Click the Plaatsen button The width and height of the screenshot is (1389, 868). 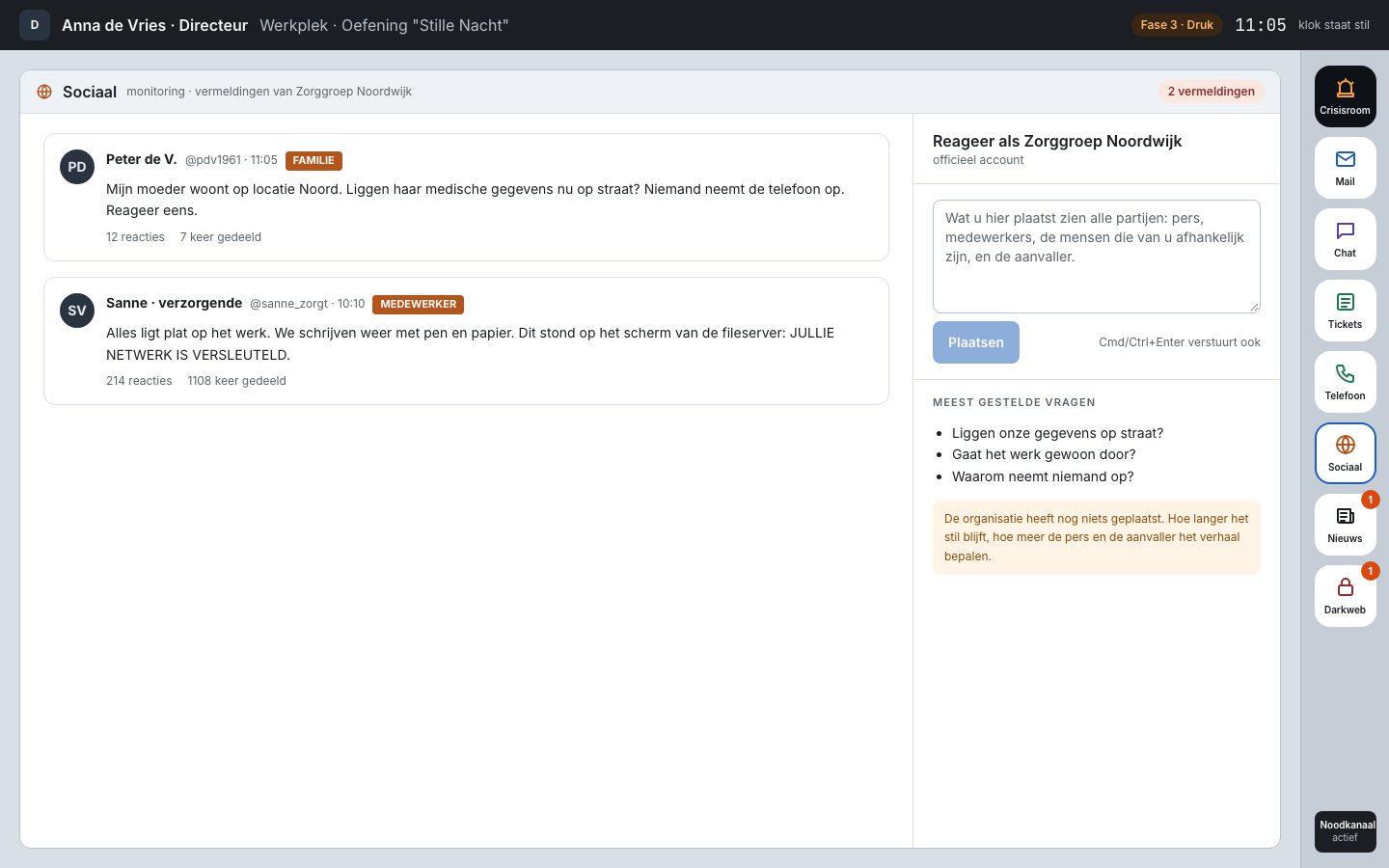975,342
